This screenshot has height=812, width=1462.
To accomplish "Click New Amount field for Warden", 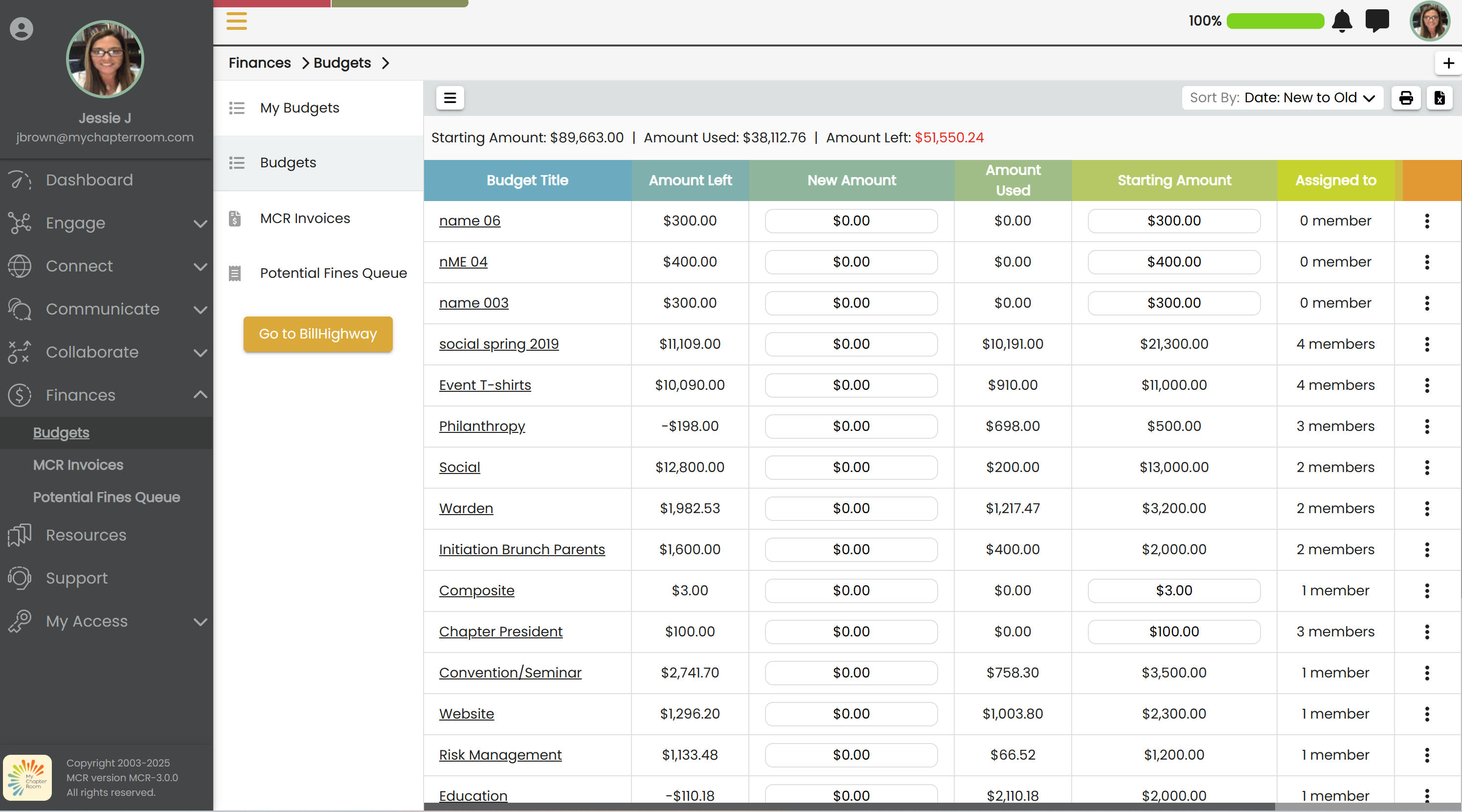I will point(851,508).
